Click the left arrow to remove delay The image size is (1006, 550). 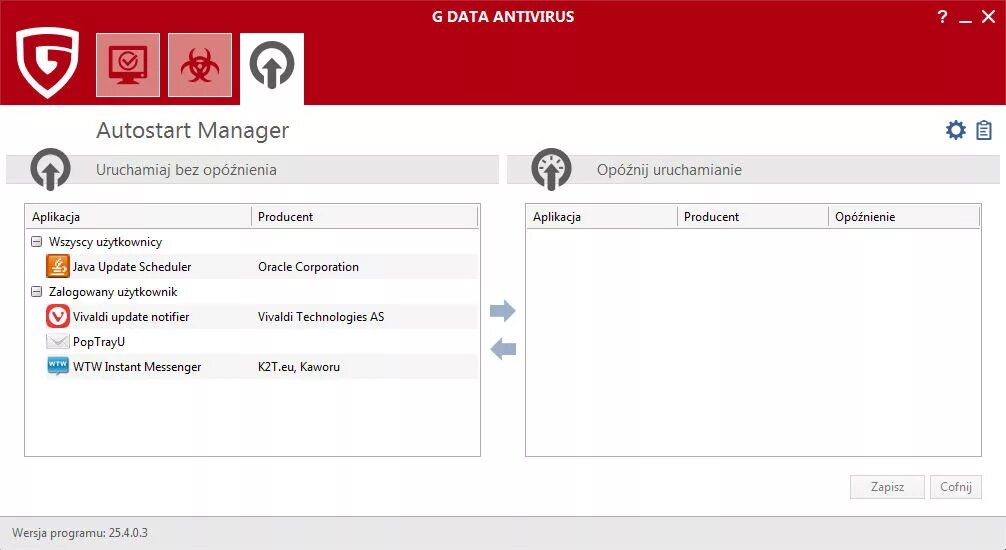click(503, 349)
